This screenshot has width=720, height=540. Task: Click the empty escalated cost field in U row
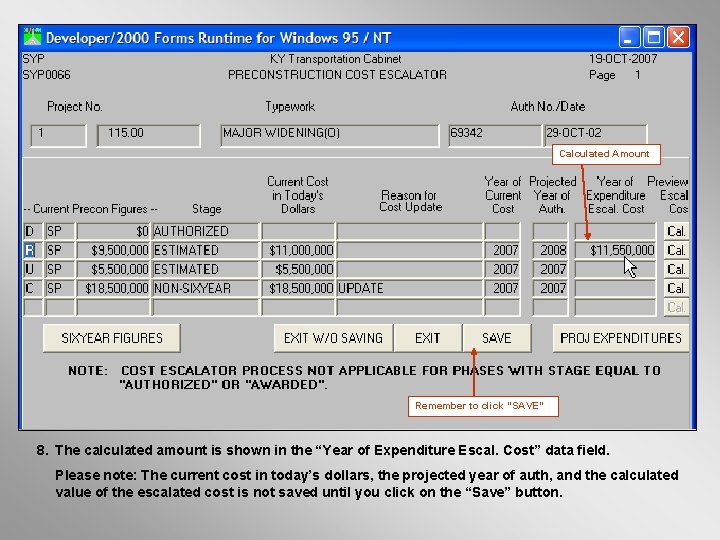pos(615,270)
